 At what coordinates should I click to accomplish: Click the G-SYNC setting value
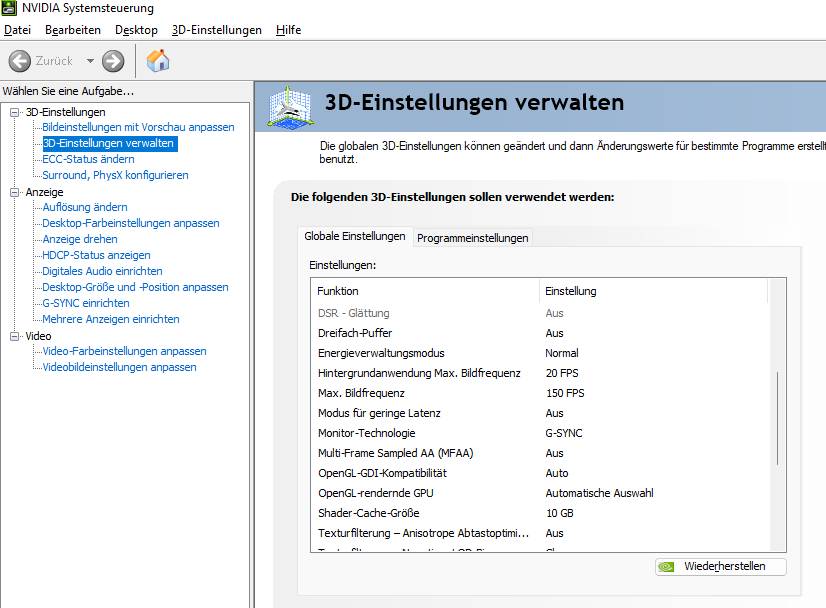pyautogui.click(x=564, y=433)
